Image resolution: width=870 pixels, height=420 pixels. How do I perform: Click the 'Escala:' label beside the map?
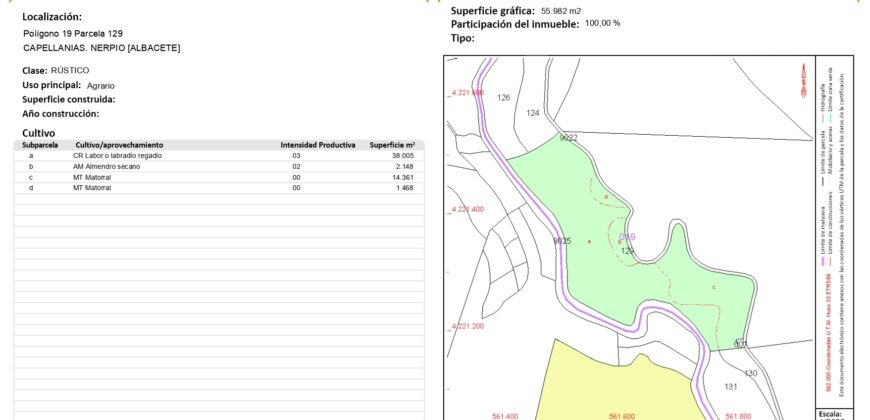click(x=830, y=414)
